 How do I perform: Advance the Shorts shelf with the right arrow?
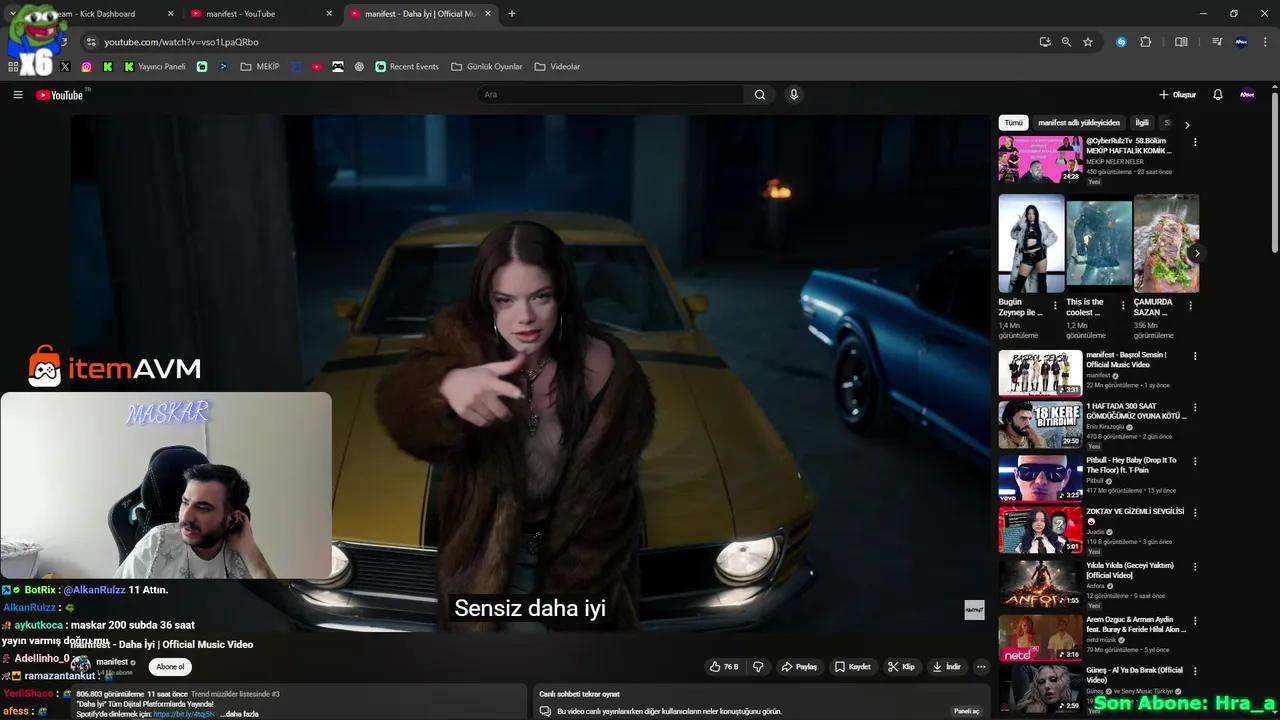[1196, 253]
